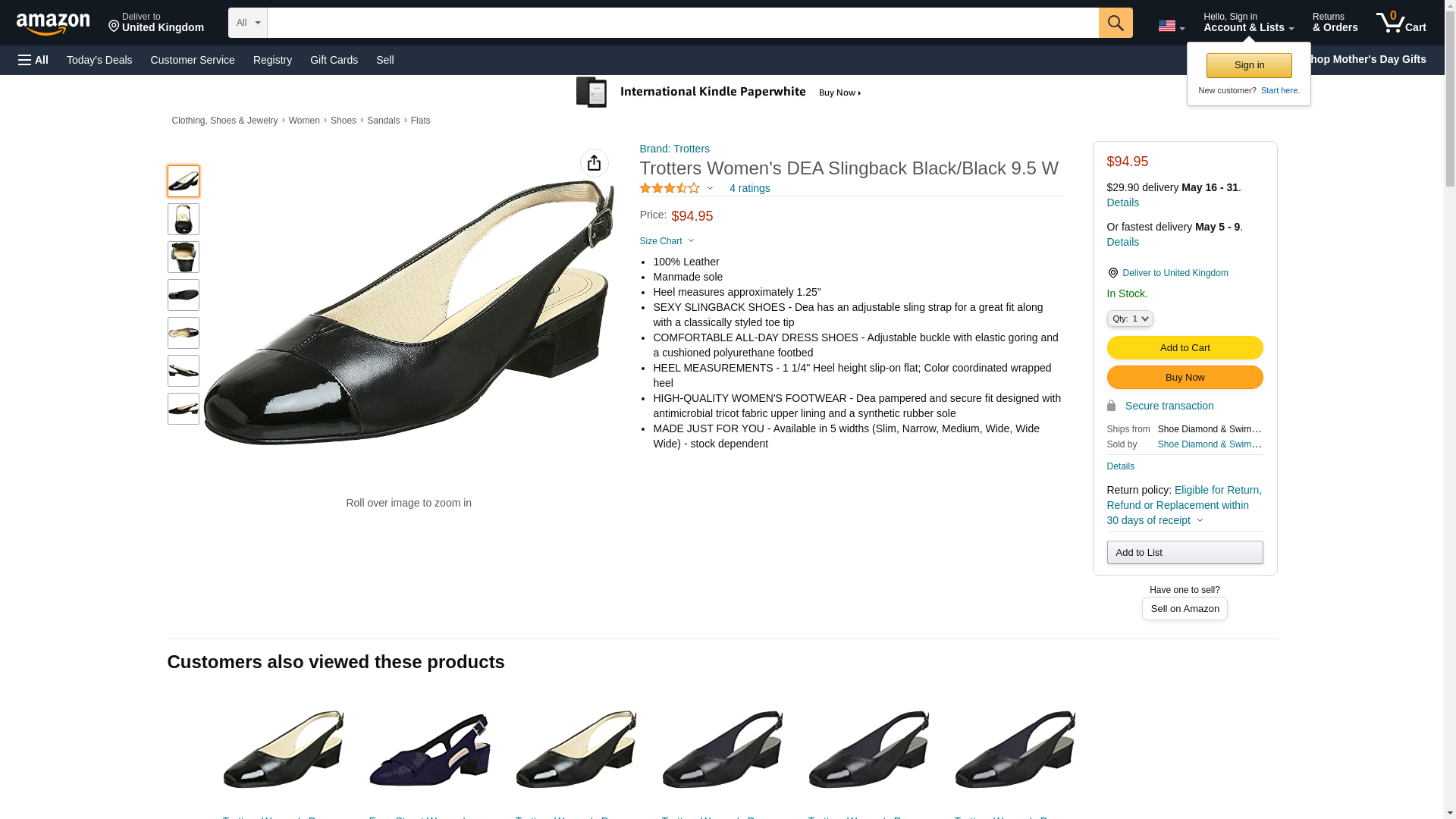Open Today's Deals menu item
The width and height of the screenshot is (1456, 819).
coord(99,60)
